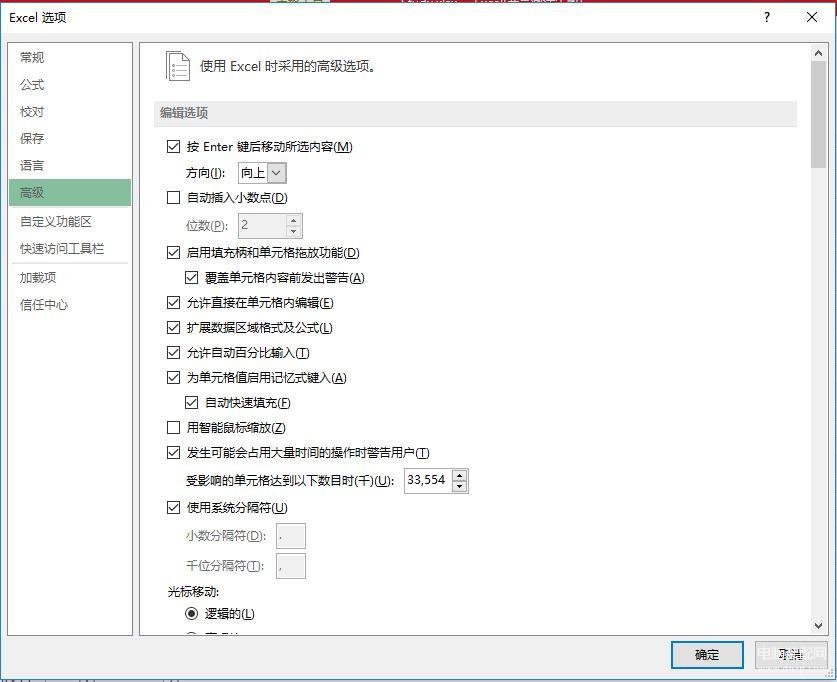Click the advanced options document icon

pyautogui.click(x=178, y=66)
